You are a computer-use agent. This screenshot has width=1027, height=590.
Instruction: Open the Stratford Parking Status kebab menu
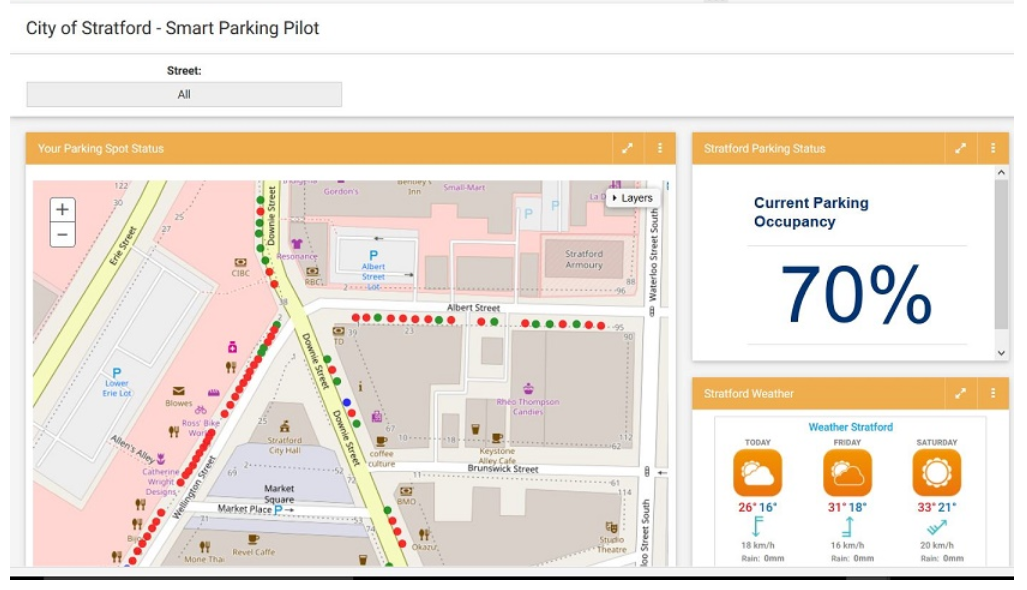click(x=991, y=146)
